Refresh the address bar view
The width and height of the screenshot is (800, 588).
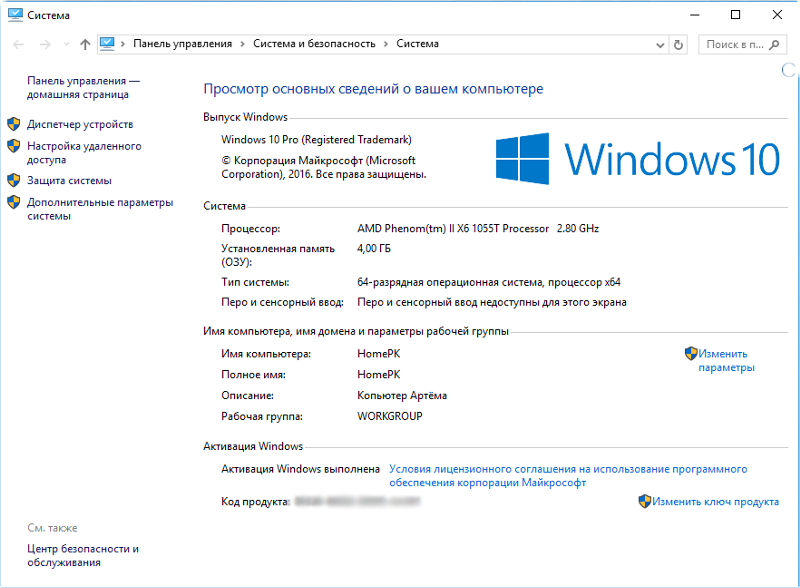tap(678, 45)
